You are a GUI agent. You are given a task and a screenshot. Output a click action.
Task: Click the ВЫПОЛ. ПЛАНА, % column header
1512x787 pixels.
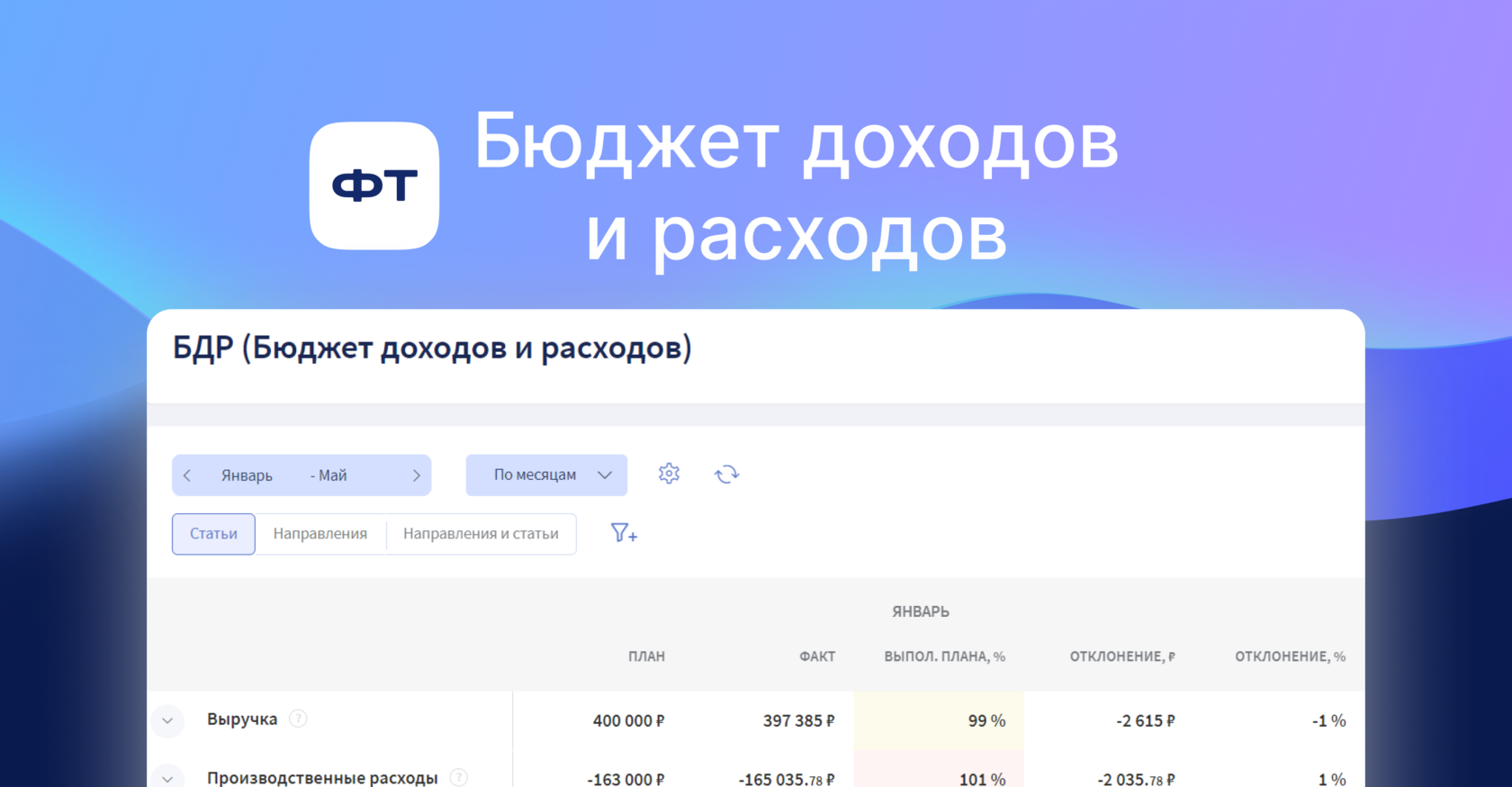coord(944,656)
